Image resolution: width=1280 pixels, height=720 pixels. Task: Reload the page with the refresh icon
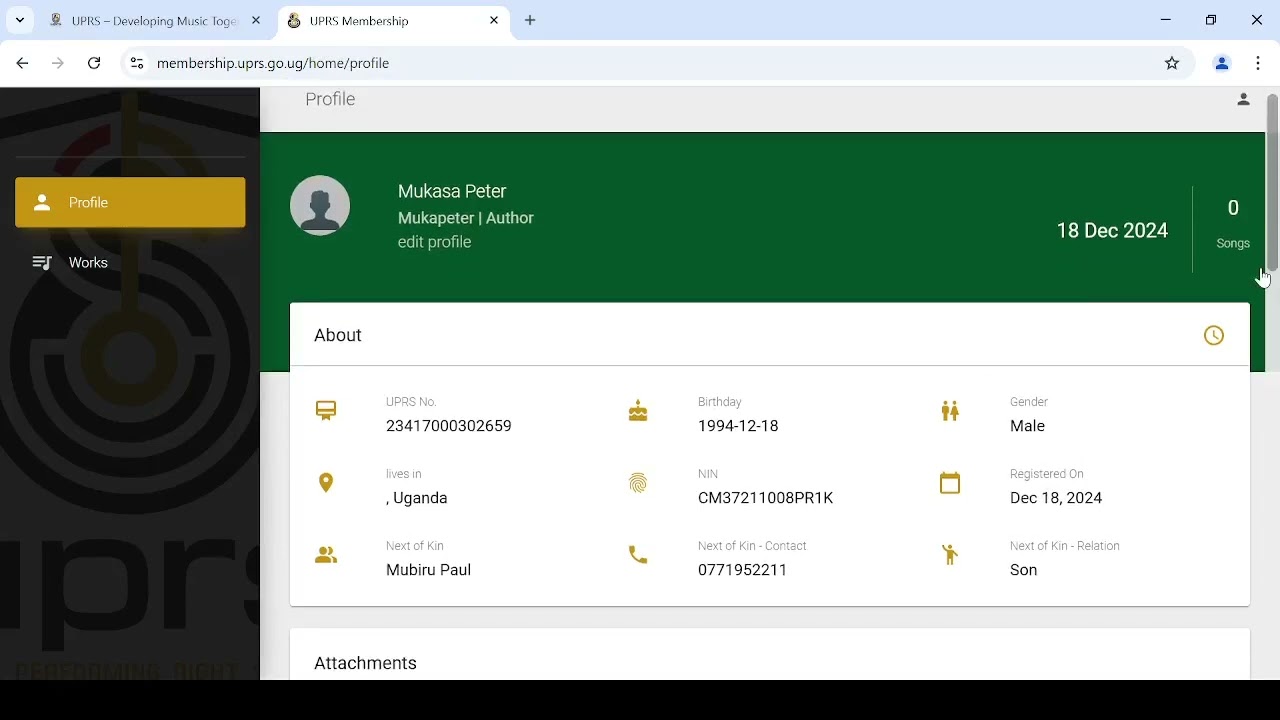pos(94,64)
